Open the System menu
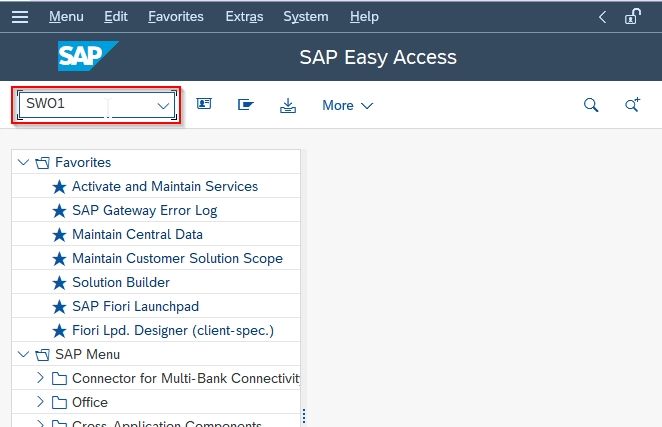 [x=306, y=17]
